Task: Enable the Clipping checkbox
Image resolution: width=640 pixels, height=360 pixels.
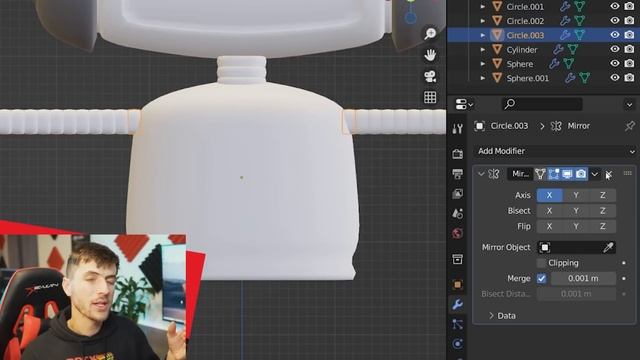Action: (541, 263)
